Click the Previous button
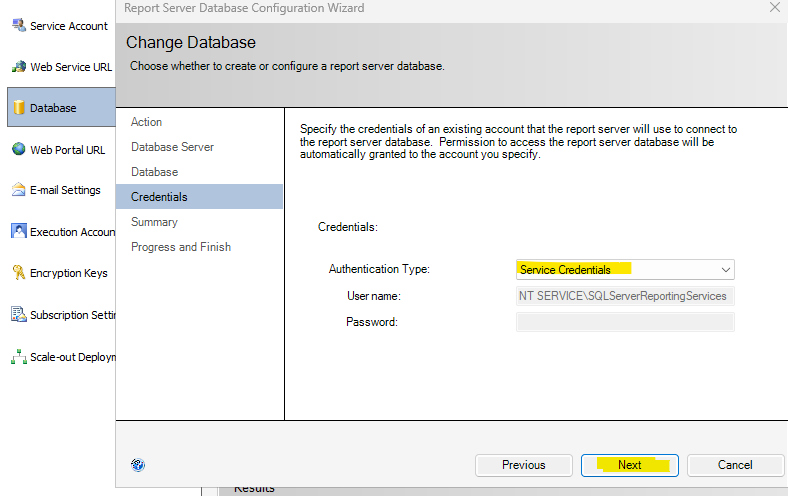The image size is (788, 496). point(524,465)
